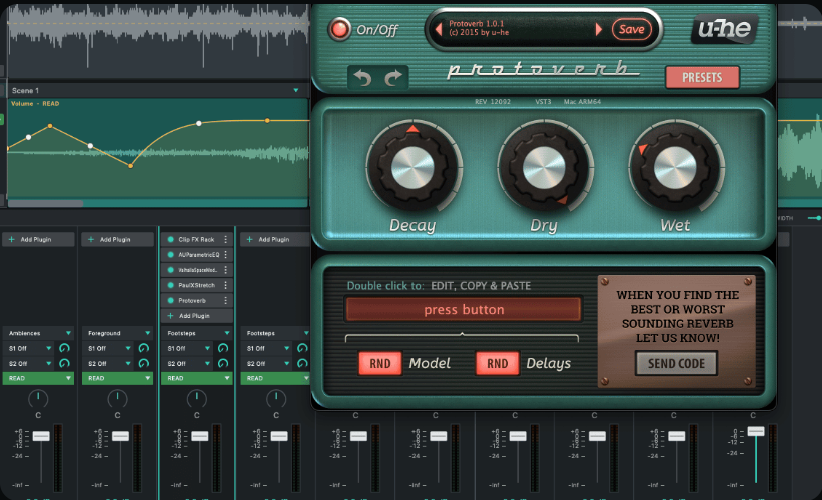
Task: Open Ambiences READ automation mode dropdown
Action: coord(38,378)
